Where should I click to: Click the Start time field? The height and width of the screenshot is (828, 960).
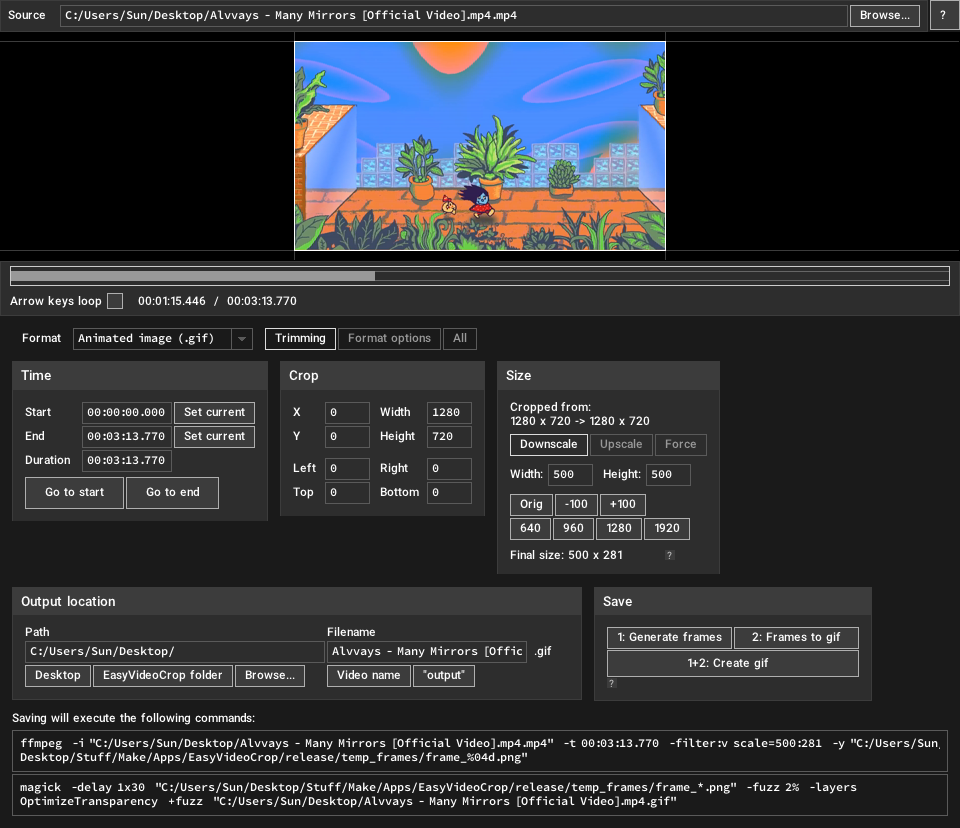coord(126,413)
